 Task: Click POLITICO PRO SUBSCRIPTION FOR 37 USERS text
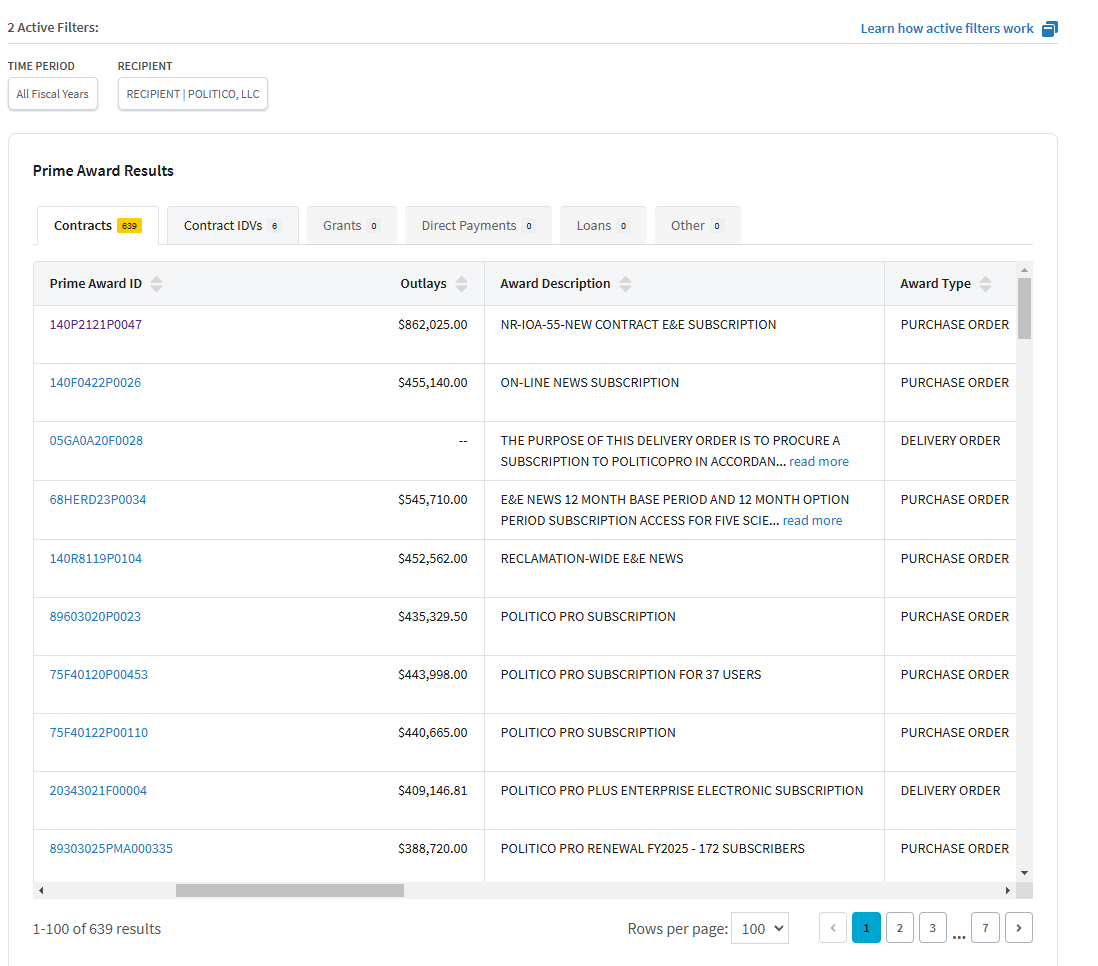click(x=631, y=675)
